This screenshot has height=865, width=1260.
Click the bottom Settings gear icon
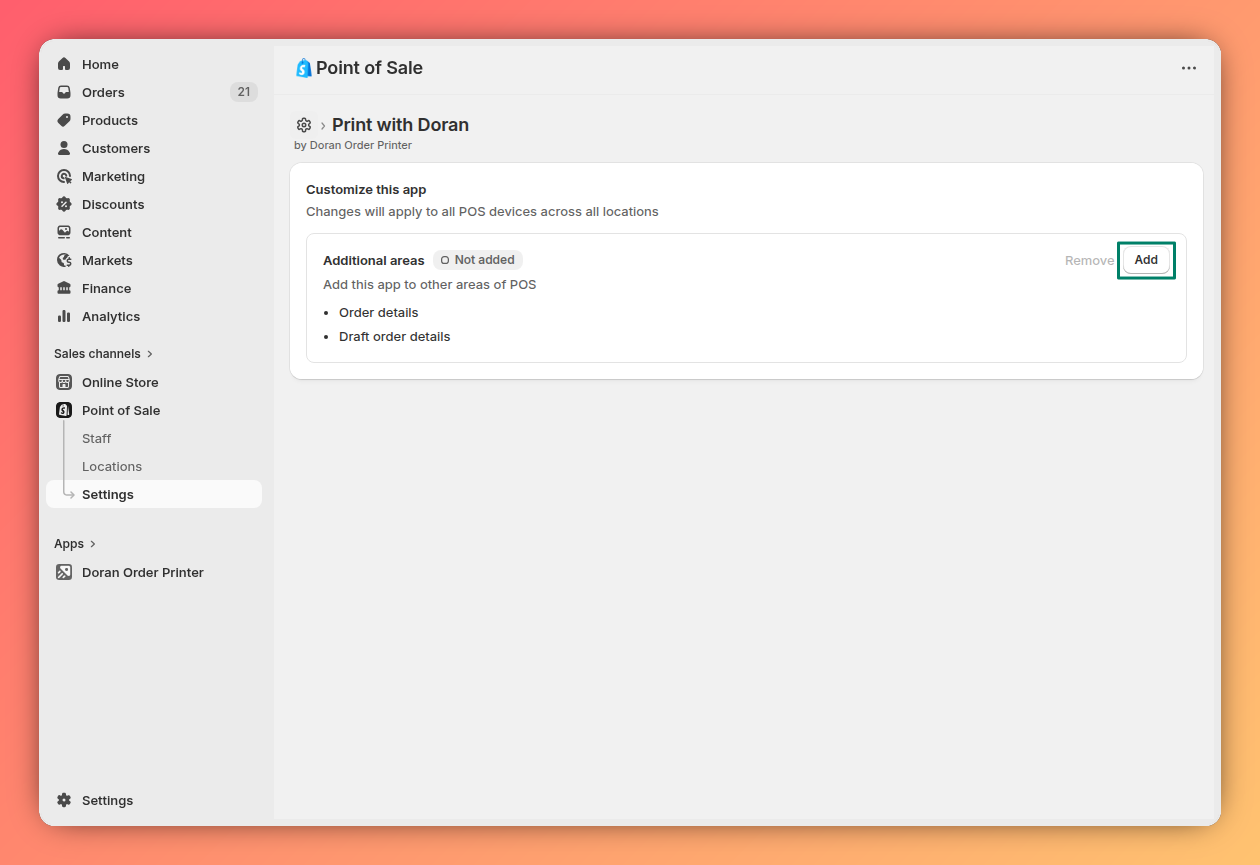point(64,800)
